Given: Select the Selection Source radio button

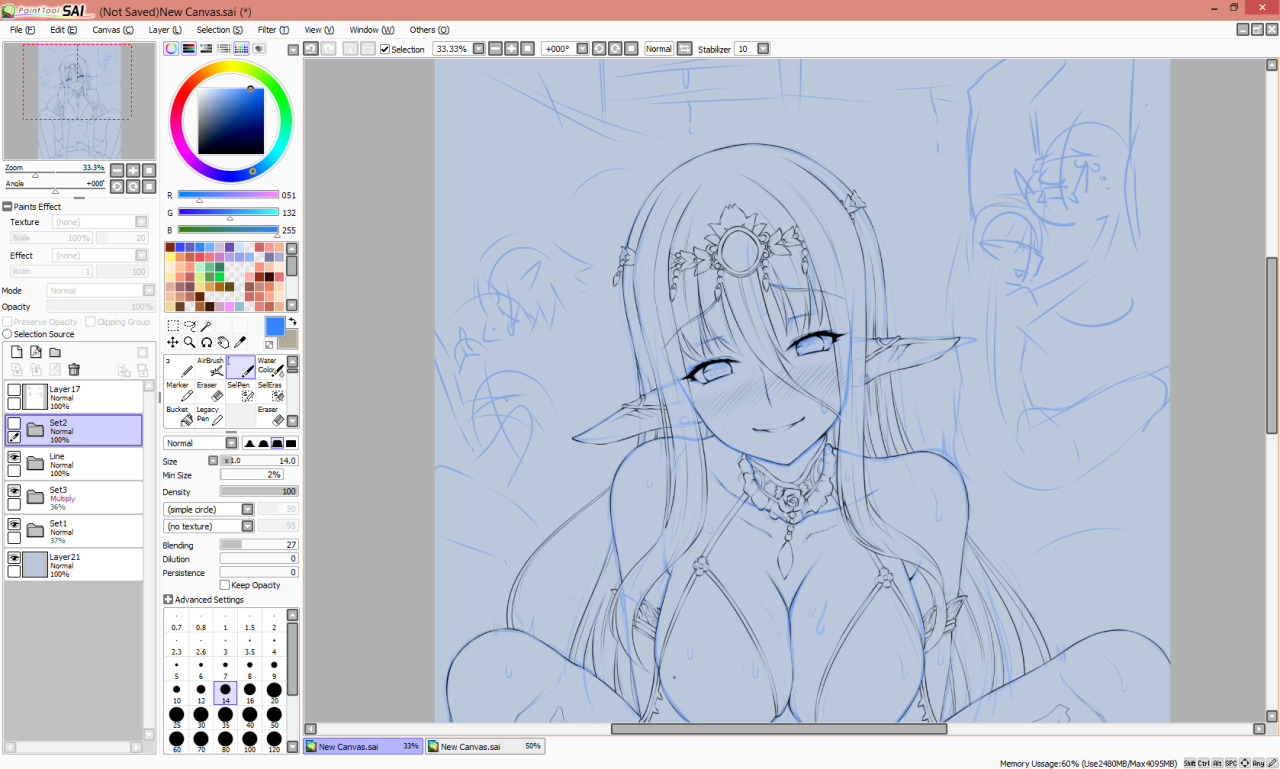Looking at the screenshot, I should tap(7, 334).
